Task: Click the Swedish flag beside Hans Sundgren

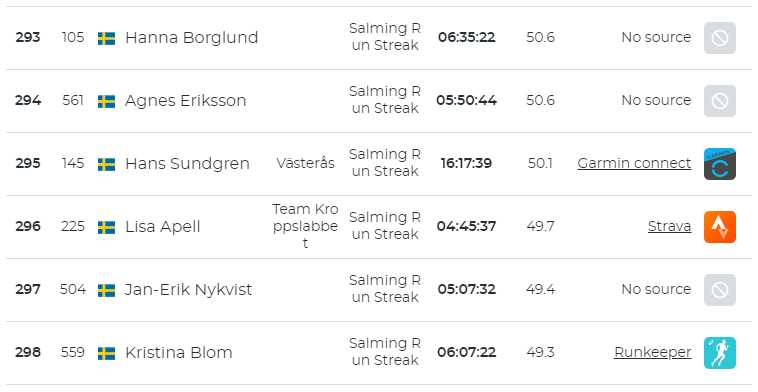Action: click(106, 164)
